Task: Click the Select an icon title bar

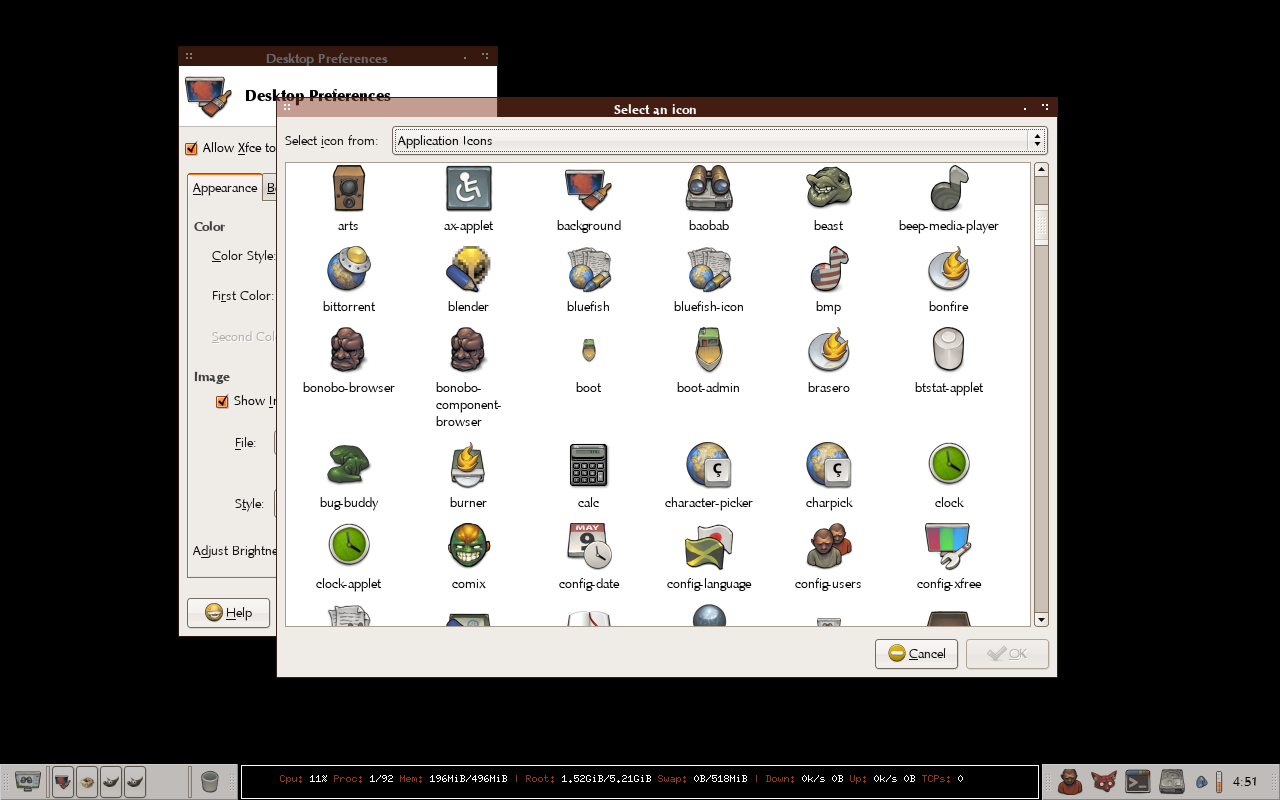Action: coord(667,108)
